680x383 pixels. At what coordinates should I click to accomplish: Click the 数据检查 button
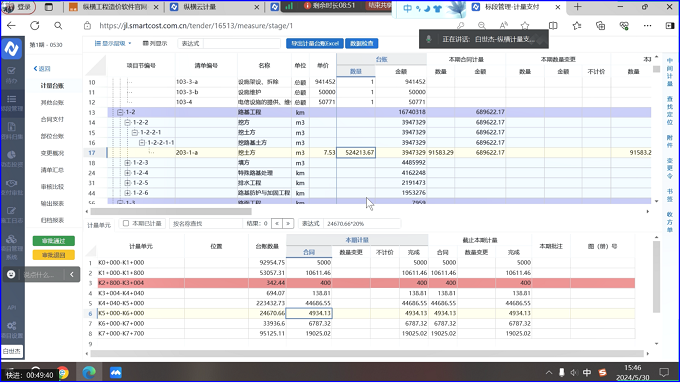click(x=362, y=43)
